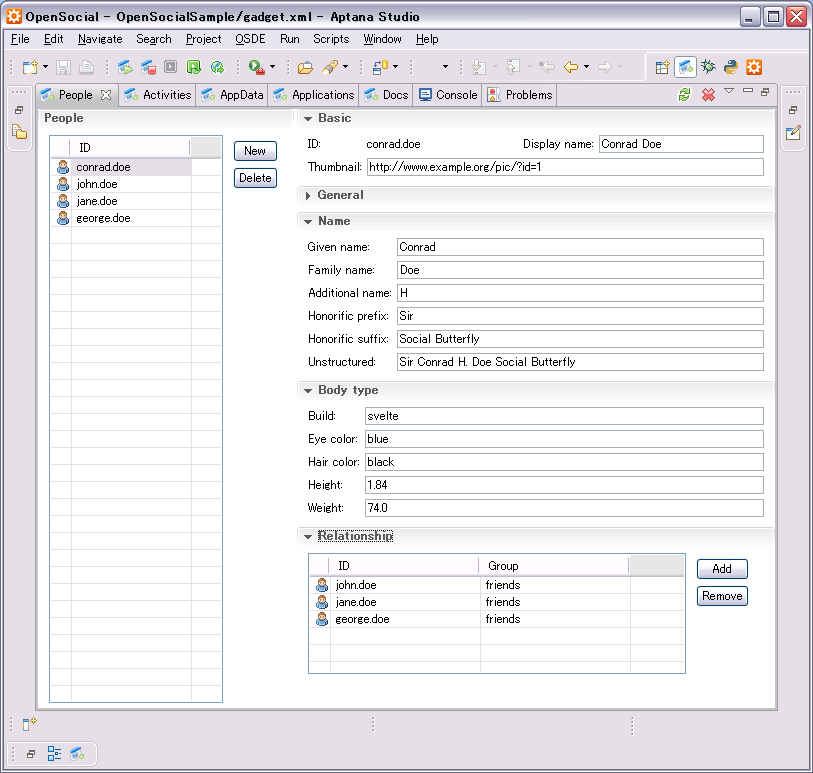Image resolution: width=813 pixels, height=773 pixels.
Task: Click the New person button
Action: coord(255,151)
